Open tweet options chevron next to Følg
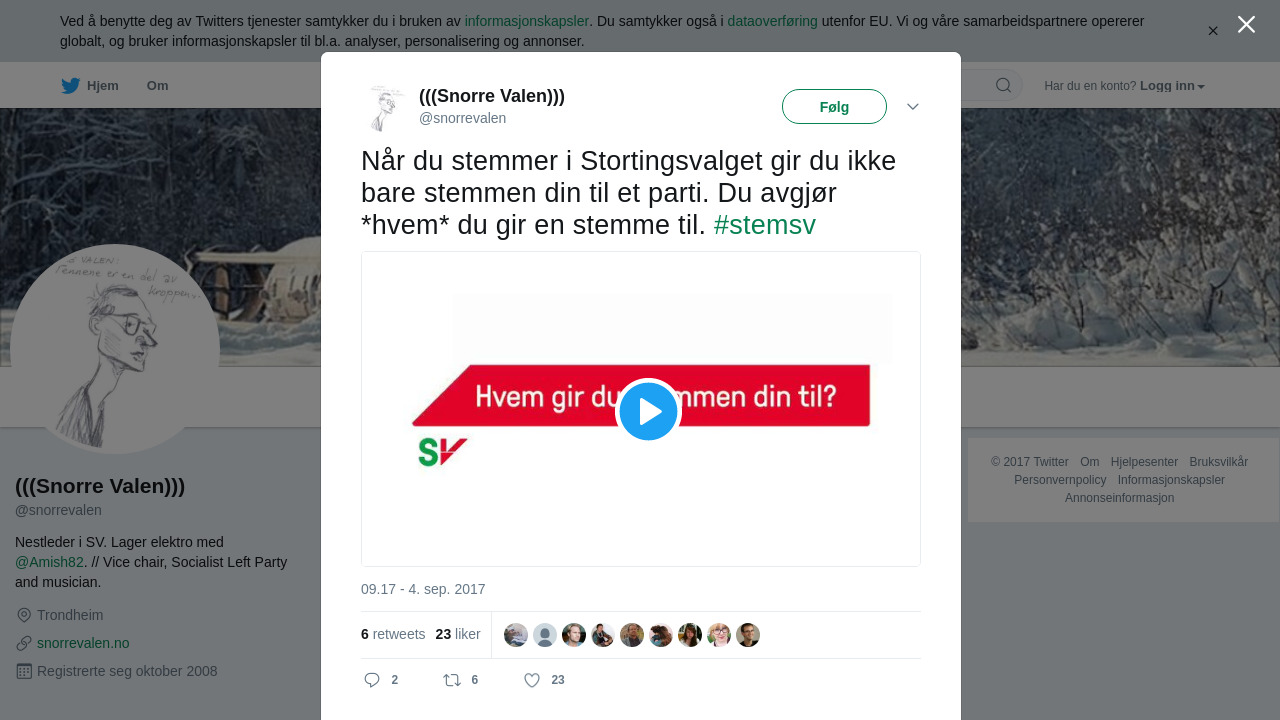This screenshot has height=720, width=1280. pos(912,106)
